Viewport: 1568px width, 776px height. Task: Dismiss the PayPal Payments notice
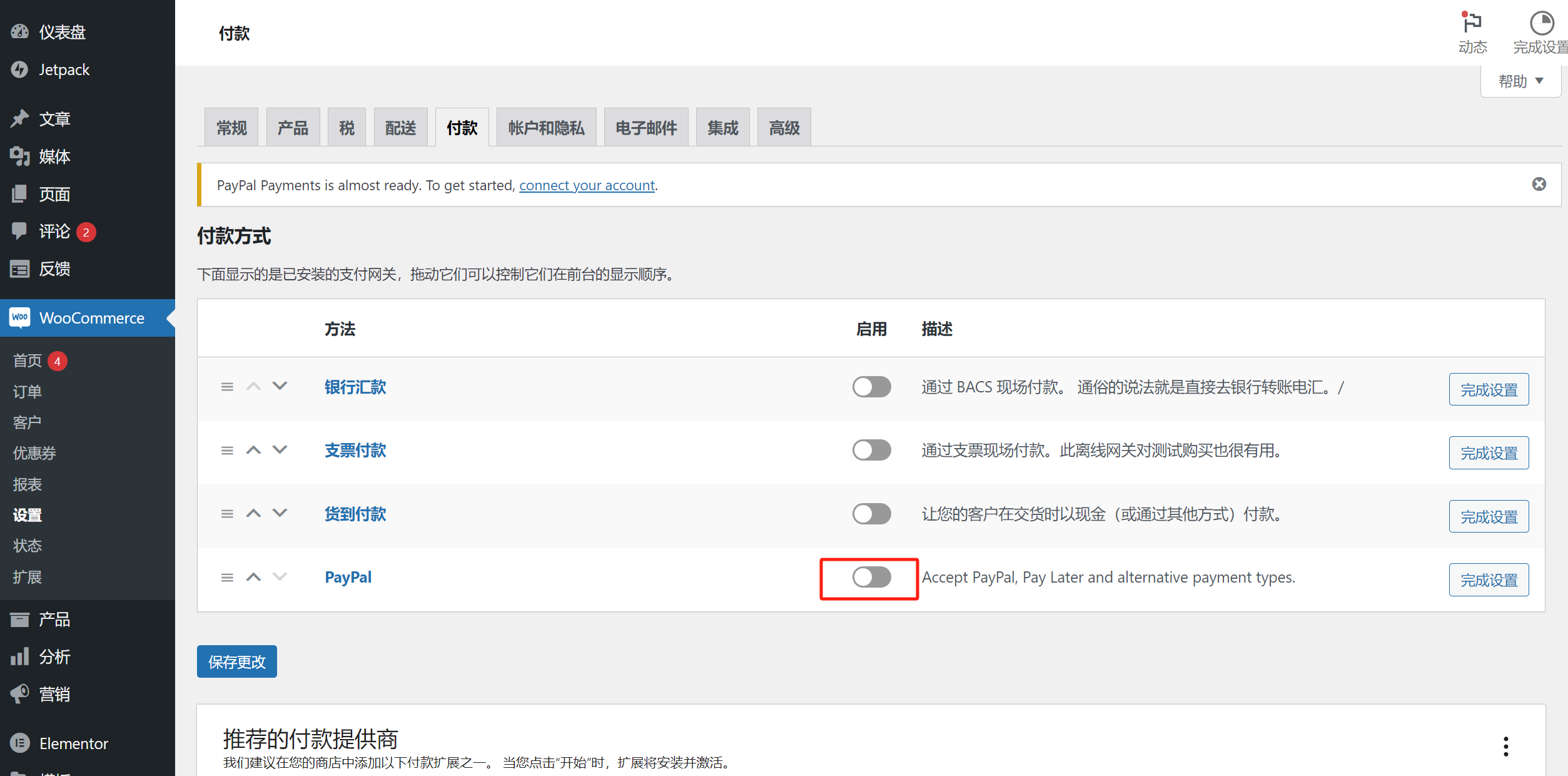point(1539,183)
